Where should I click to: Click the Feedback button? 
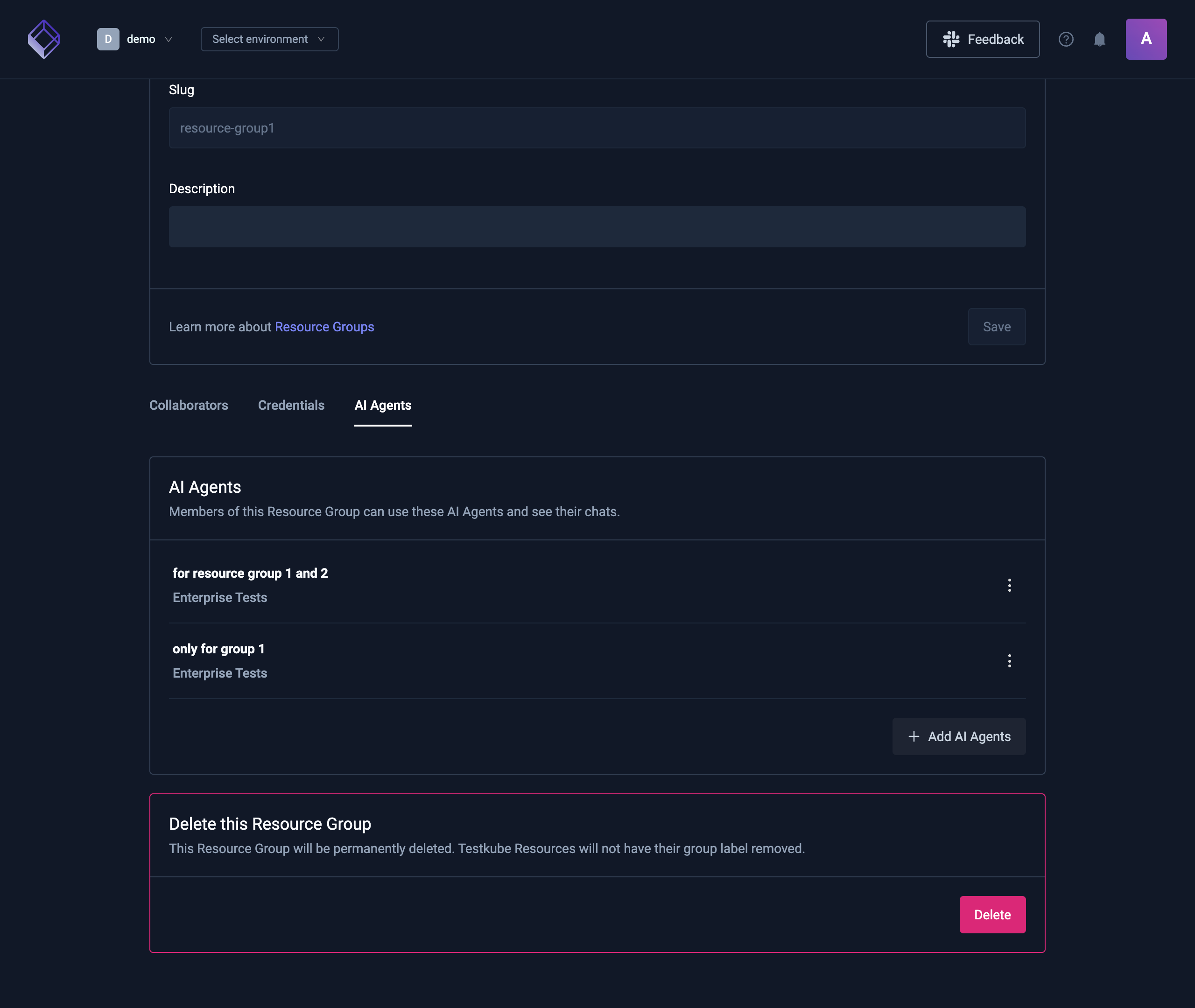[983, 39]
